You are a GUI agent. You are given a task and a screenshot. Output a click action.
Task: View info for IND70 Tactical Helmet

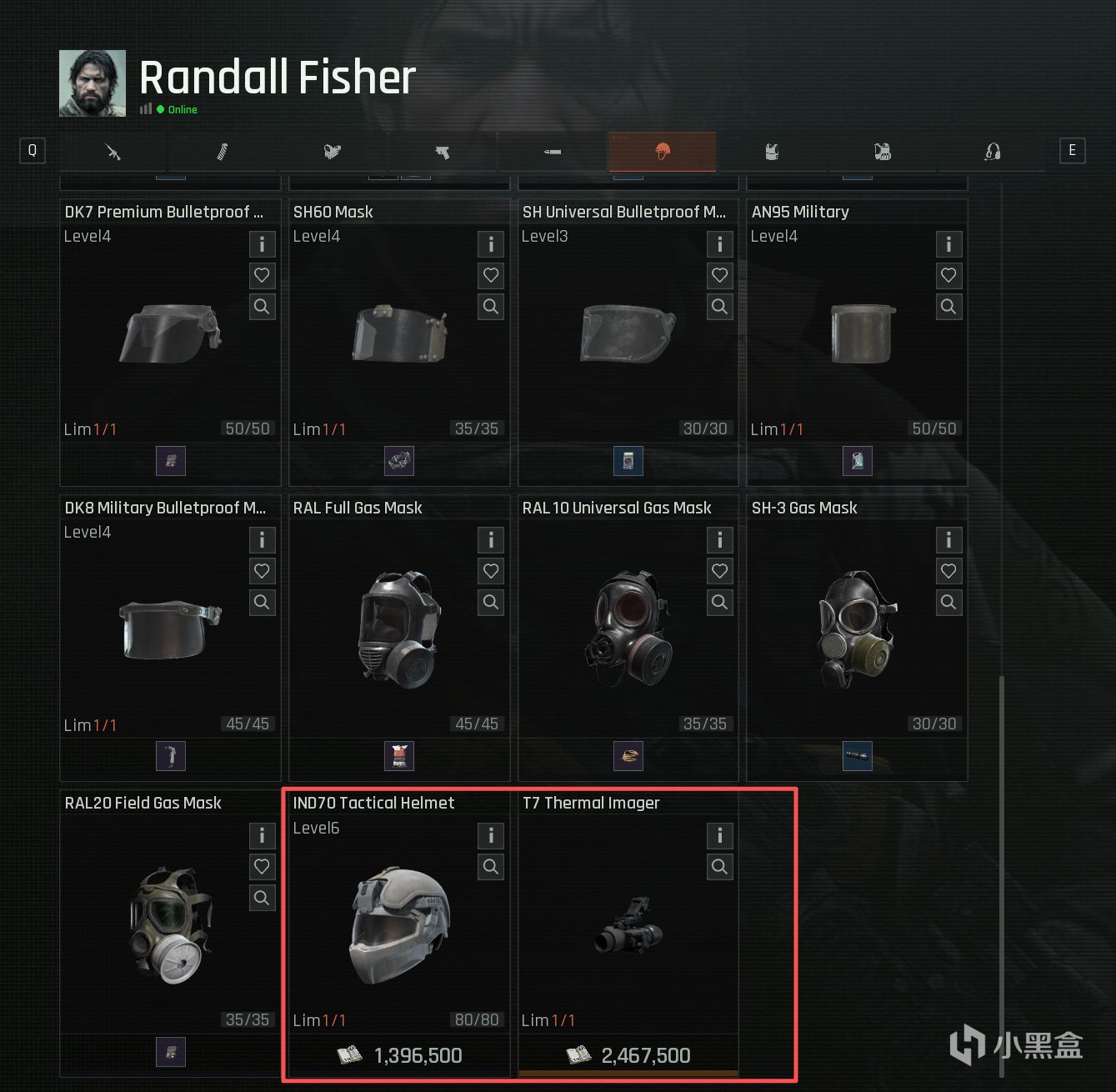[491, 835]
